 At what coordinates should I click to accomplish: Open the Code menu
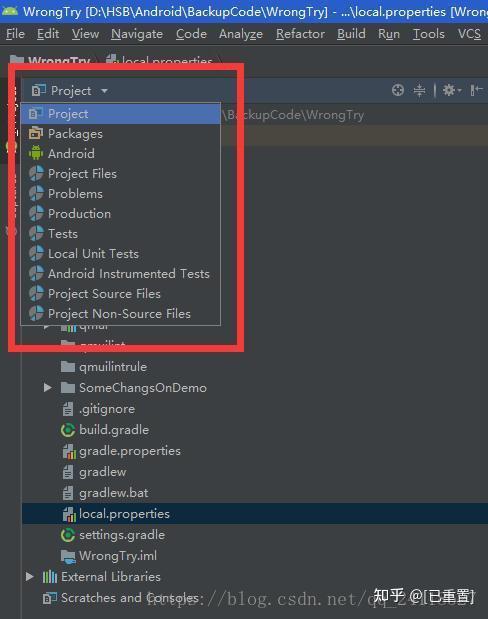click(x=191, y=34)
